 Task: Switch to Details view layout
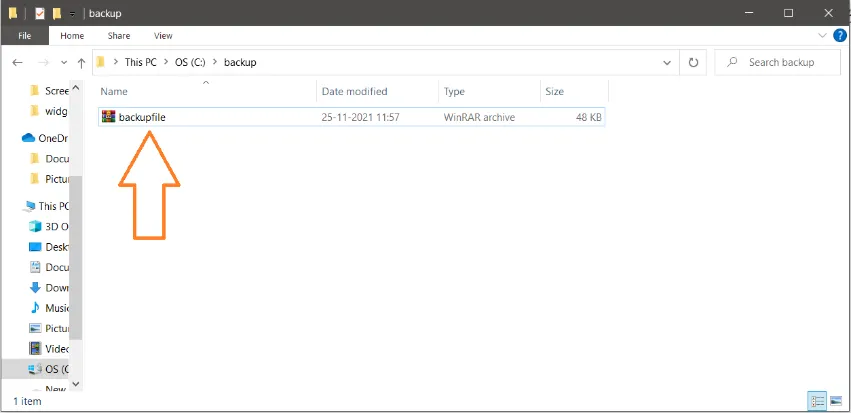(817, 402)
